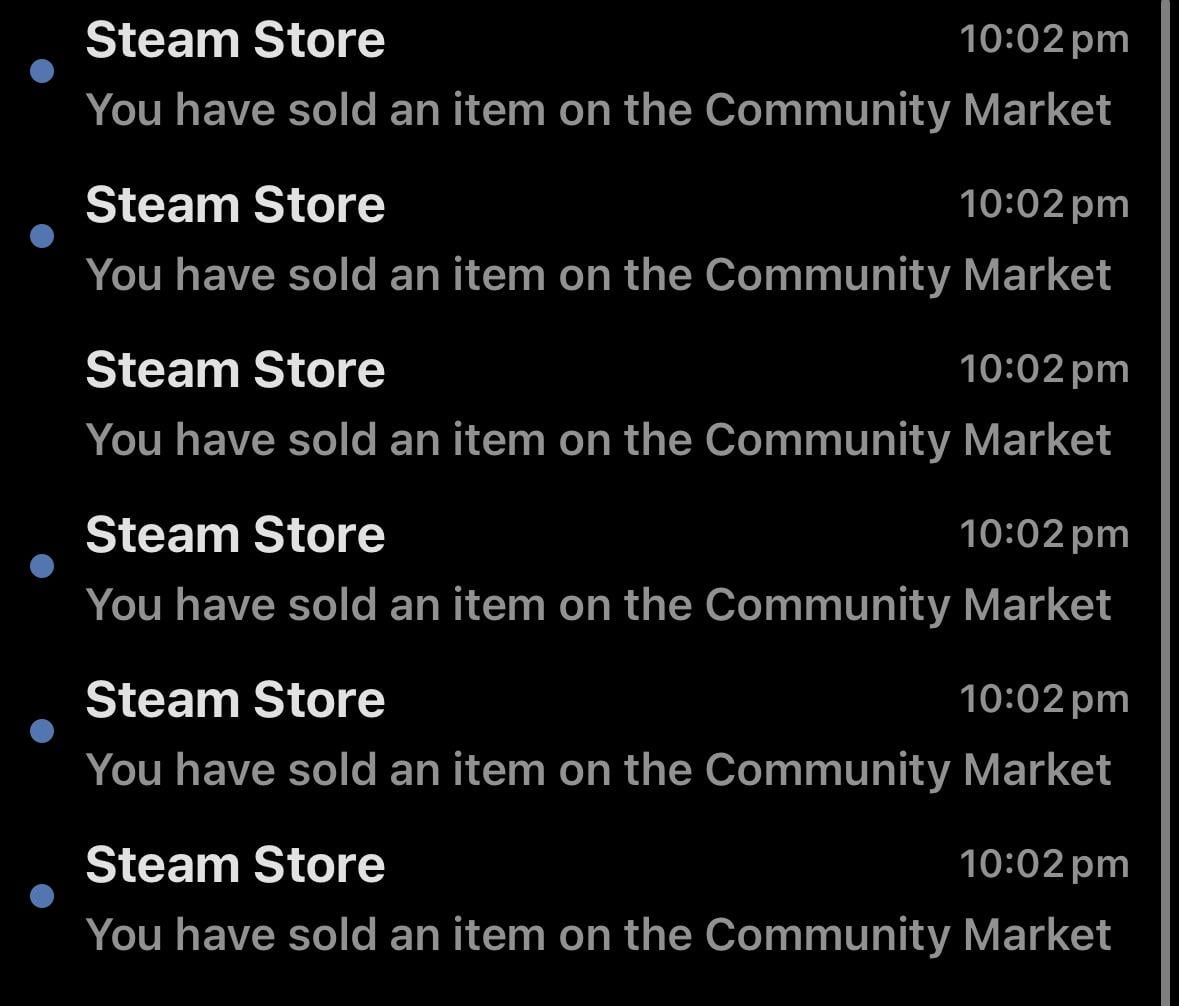Click the second email's Community Market subject line
The image size is (1179, 1006).
click(598, 275)
